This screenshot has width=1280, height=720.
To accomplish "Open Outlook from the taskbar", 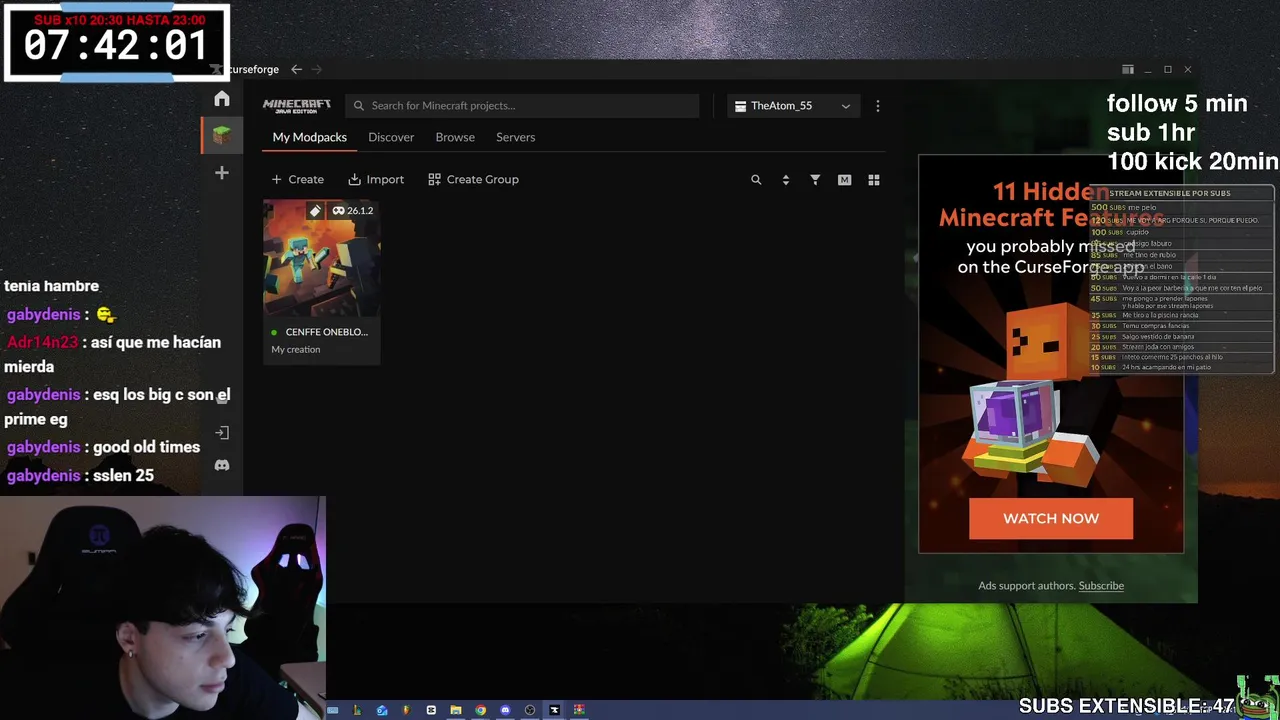I will coord(382,710).
